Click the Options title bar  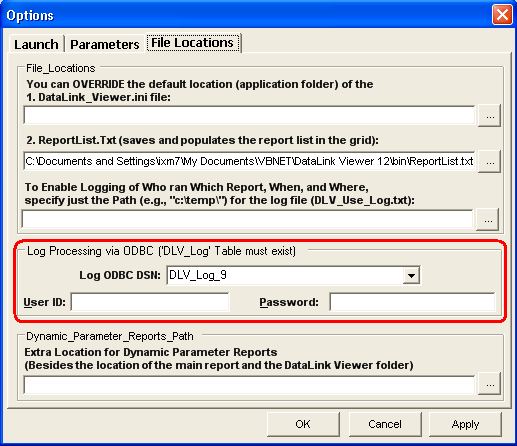247,15
